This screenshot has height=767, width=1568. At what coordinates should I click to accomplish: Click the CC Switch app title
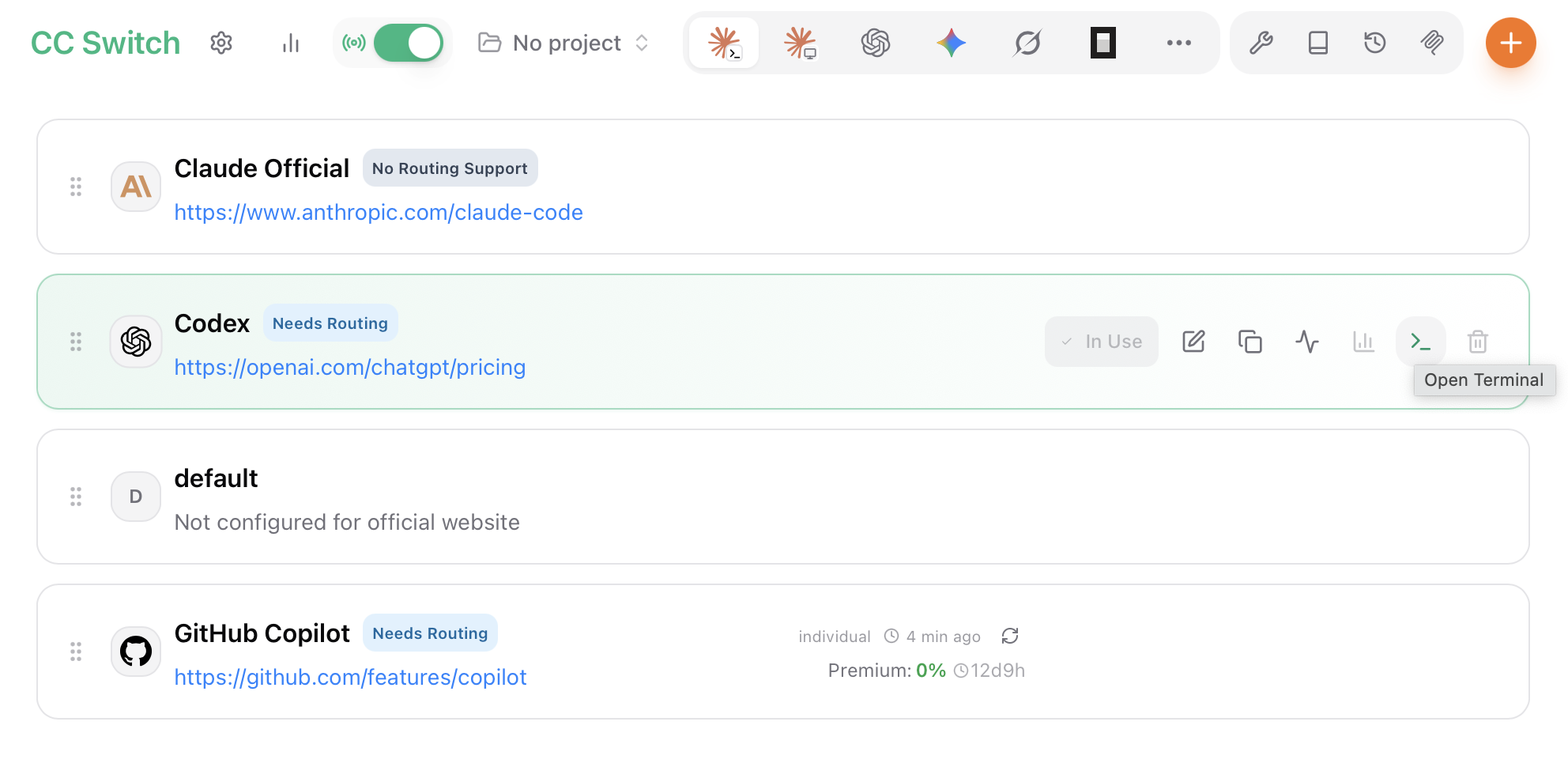[x=105, y=43]
